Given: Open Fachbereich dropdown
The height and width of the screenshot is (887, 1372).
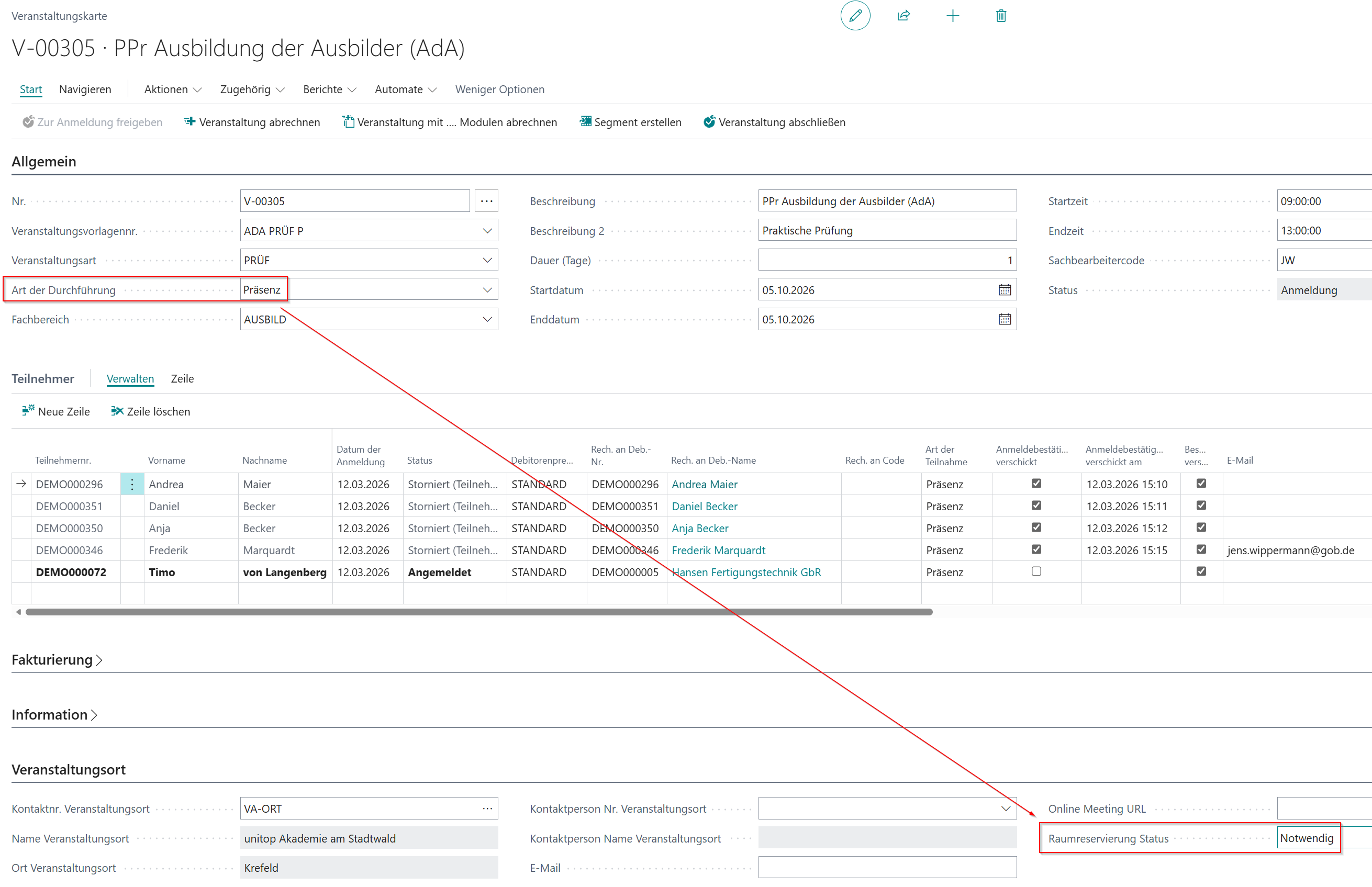Looking at the screenshot, I should pos(487,319).
